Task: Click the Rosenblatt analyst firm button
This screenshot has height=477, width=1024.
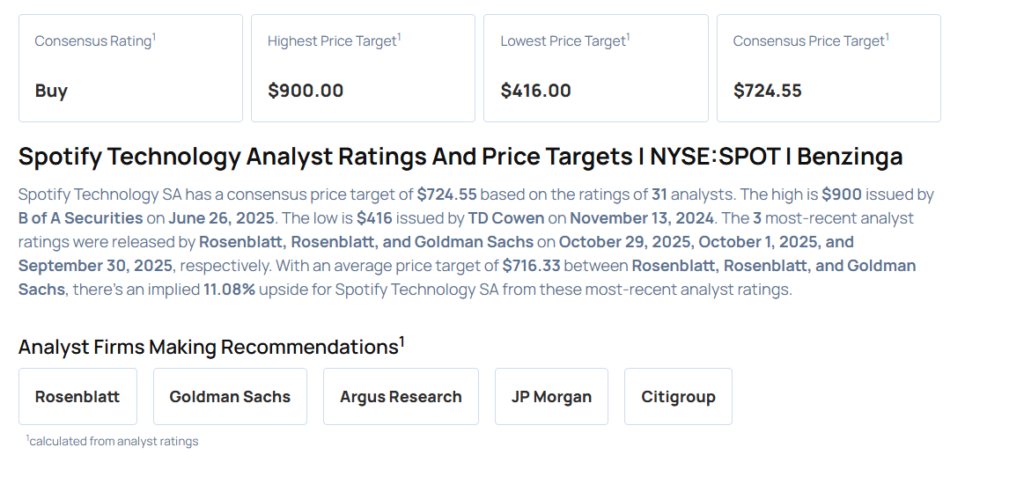Action: click(x=77, y=396)
